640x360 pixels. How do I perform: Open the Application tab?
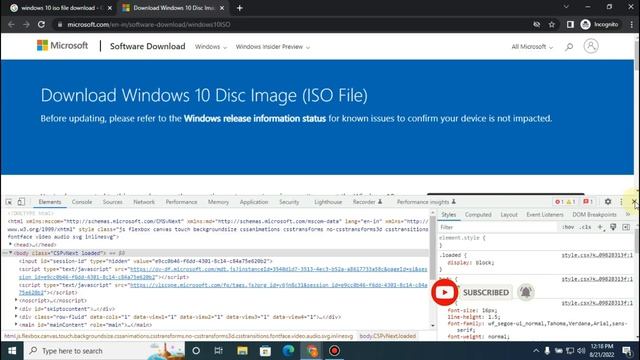[x=254, y=202]
